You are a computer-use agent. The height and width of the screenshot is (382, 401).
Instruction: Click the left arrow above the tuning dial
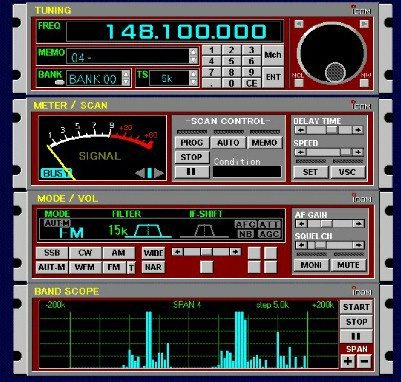pyautogui.click(x=299, y=24)
